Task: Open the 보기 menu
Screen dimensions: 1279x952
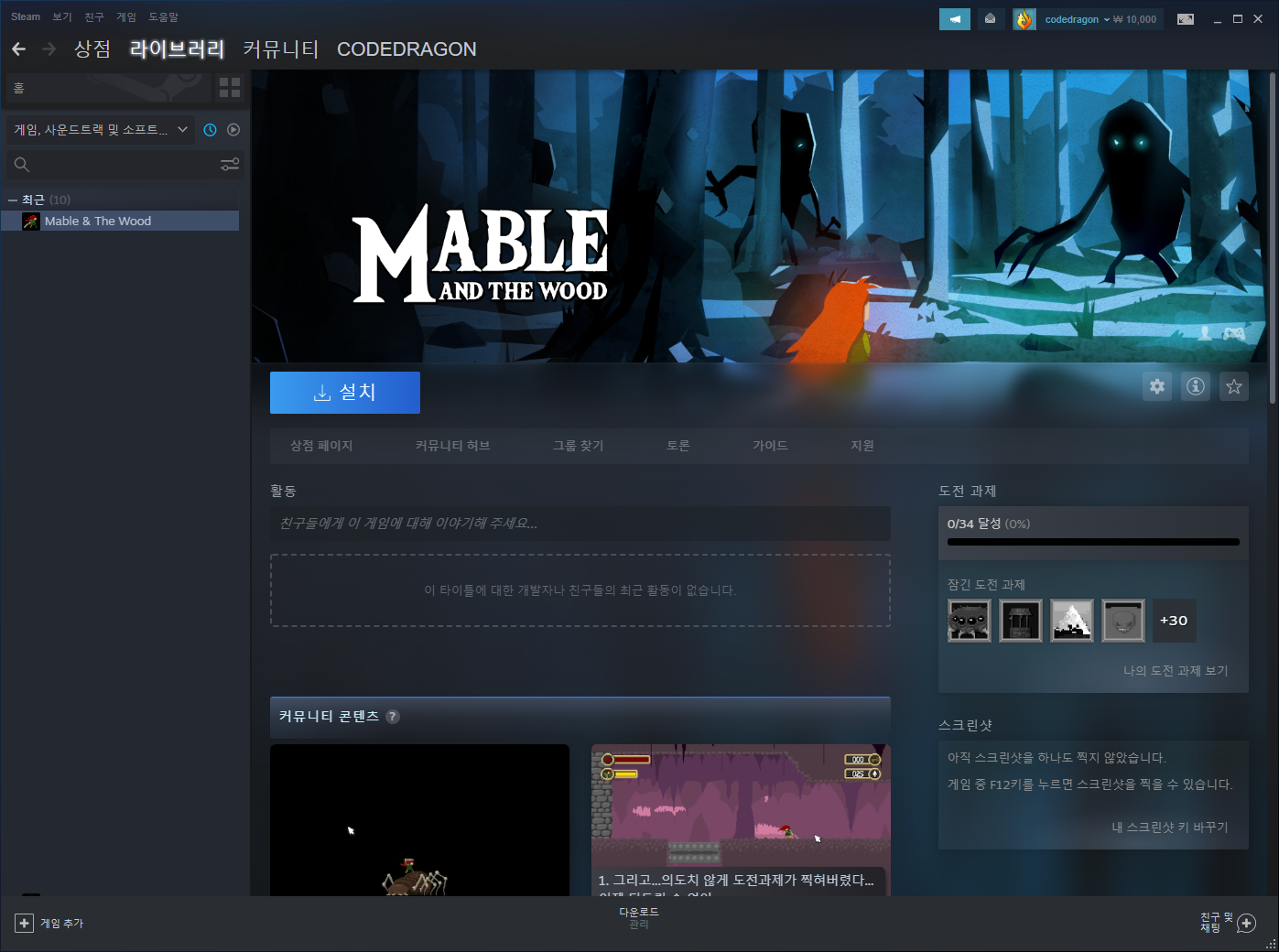Action: pos(62,16)
